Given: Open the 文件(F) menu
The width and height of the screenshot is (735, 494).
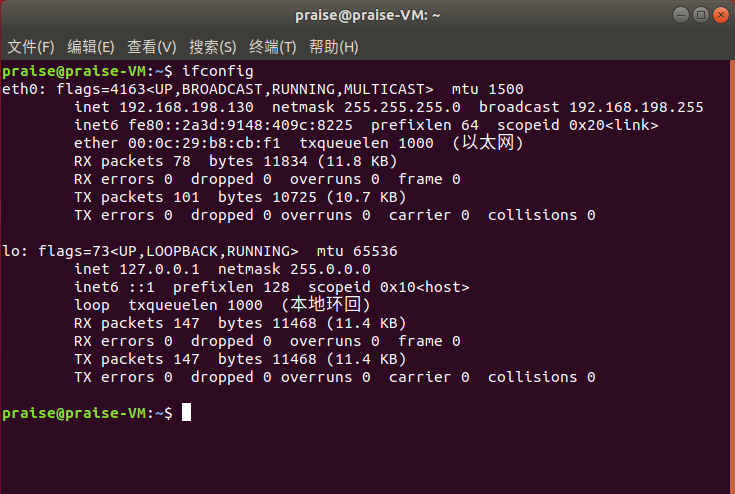Looking at the screenshot, I should [x=31, y=47].
